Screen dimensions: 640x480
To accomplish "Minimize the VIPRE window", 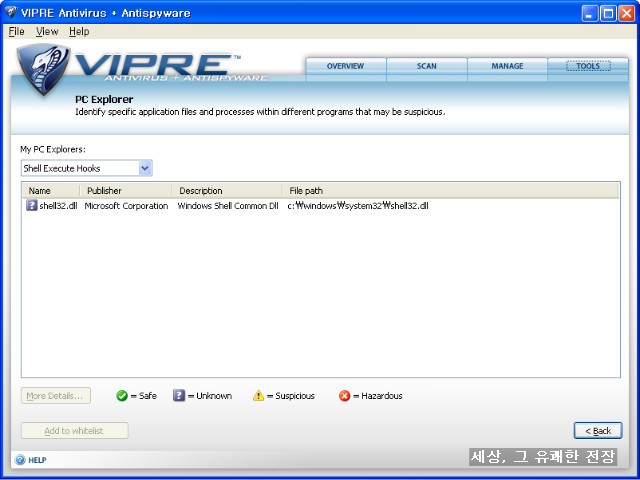I will coord(589,13).
